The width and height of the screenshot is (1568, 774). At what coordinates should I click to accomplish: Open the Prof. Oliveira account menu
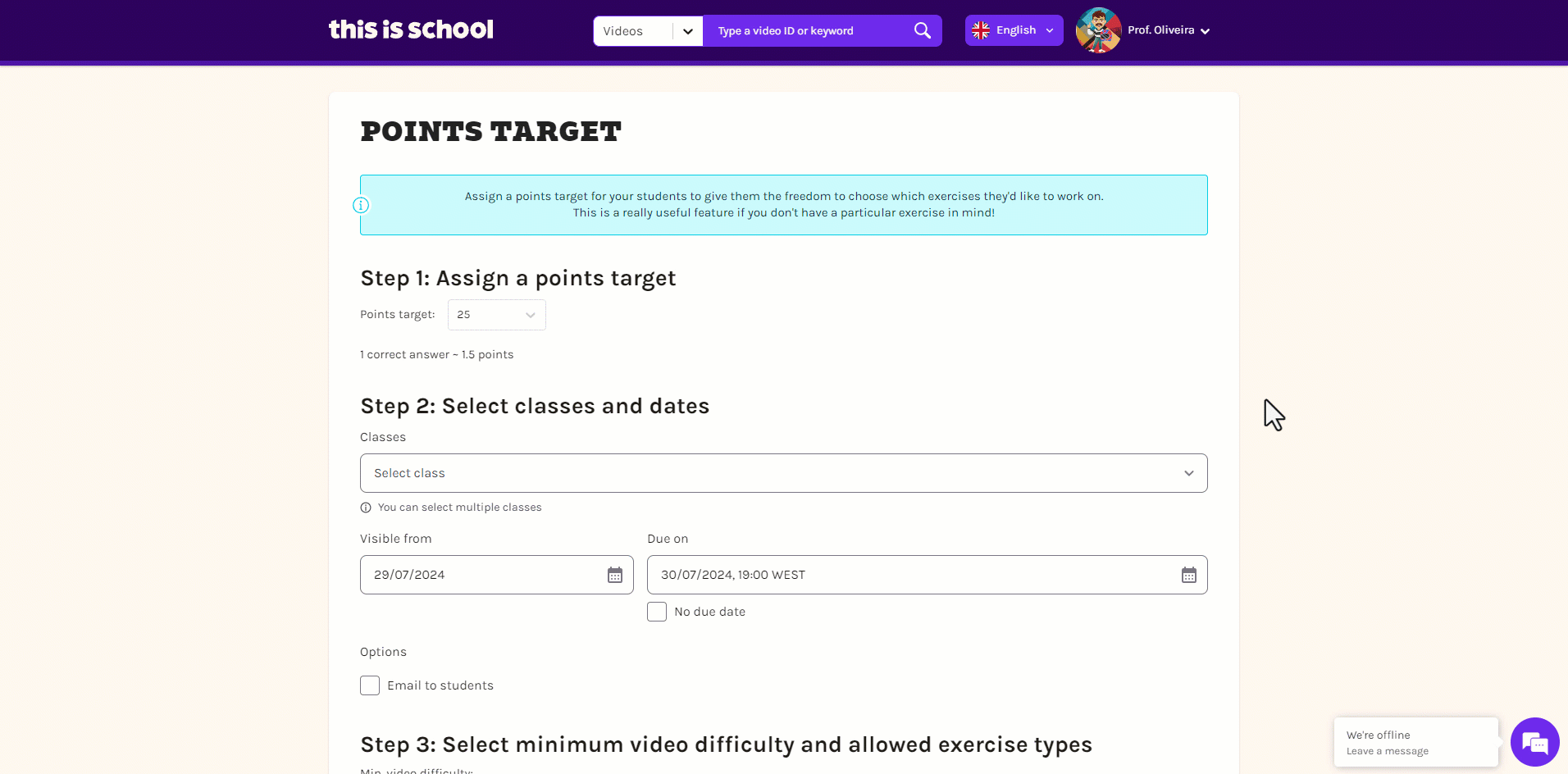[1169, 30]
